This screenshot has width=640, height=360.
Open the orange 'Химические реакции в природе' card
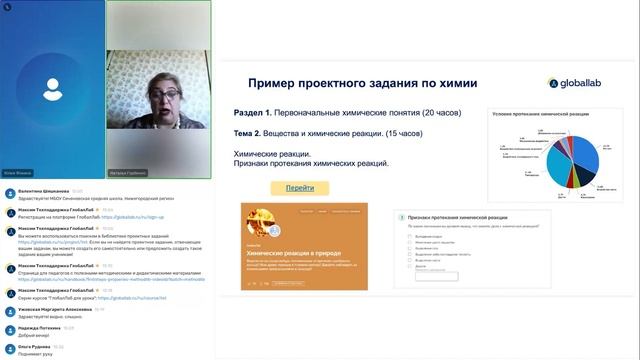tap(304, 247)
